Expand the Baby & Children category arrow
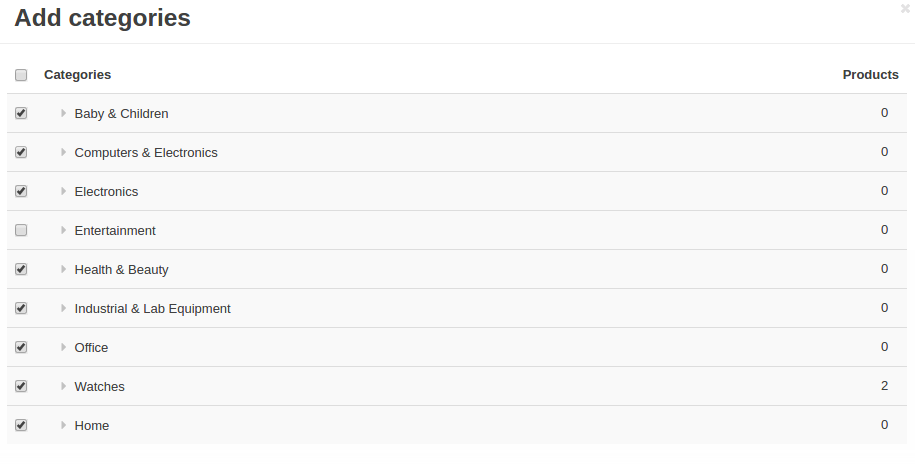 (x=64, y=113)
